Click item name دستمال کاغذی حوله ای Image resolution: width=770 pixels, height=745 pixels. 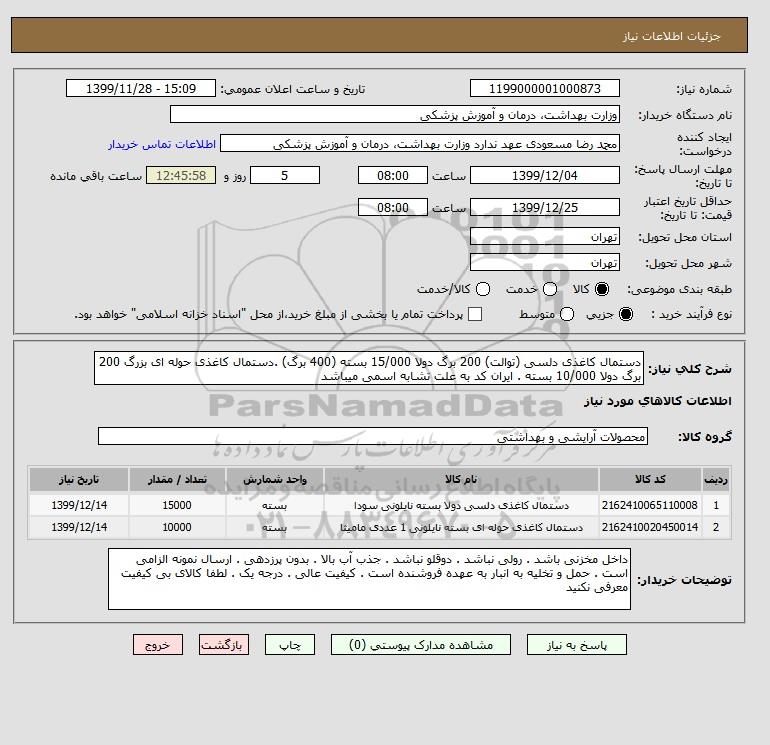point(461,527)
